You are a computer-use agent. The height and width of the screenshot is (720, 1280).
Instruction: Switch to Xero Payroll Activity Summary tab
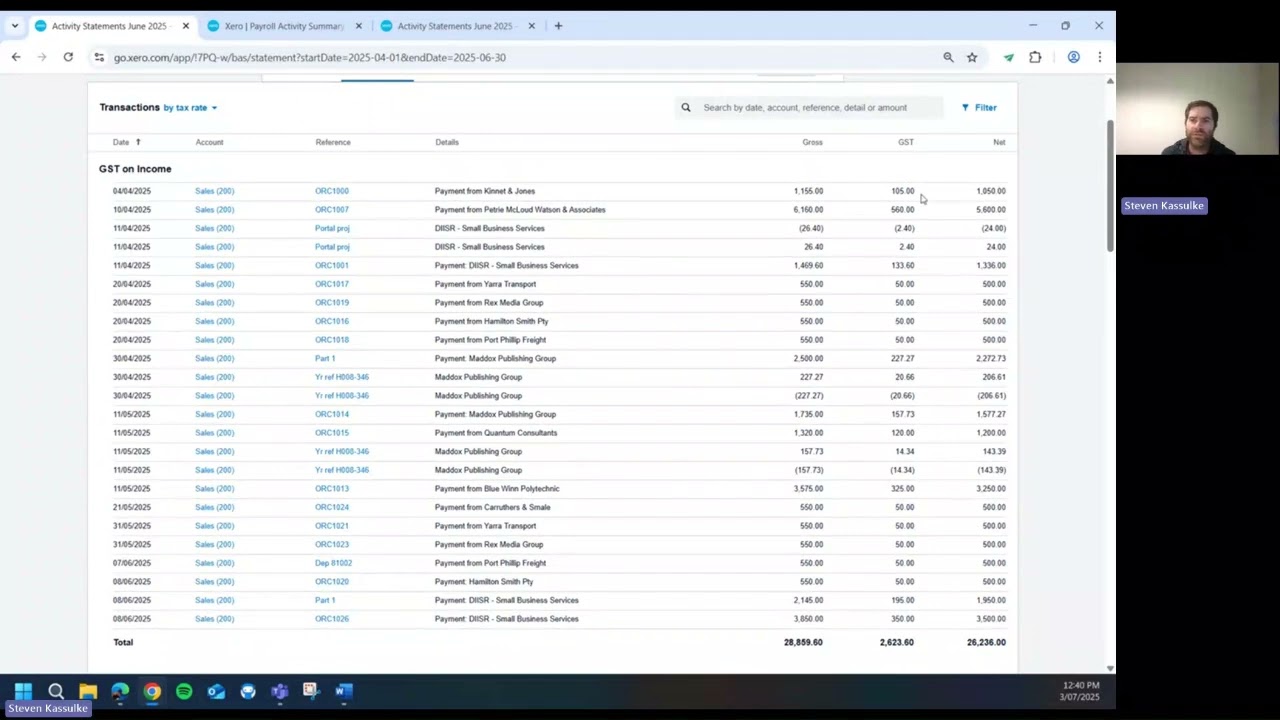[x=283, y=26]
